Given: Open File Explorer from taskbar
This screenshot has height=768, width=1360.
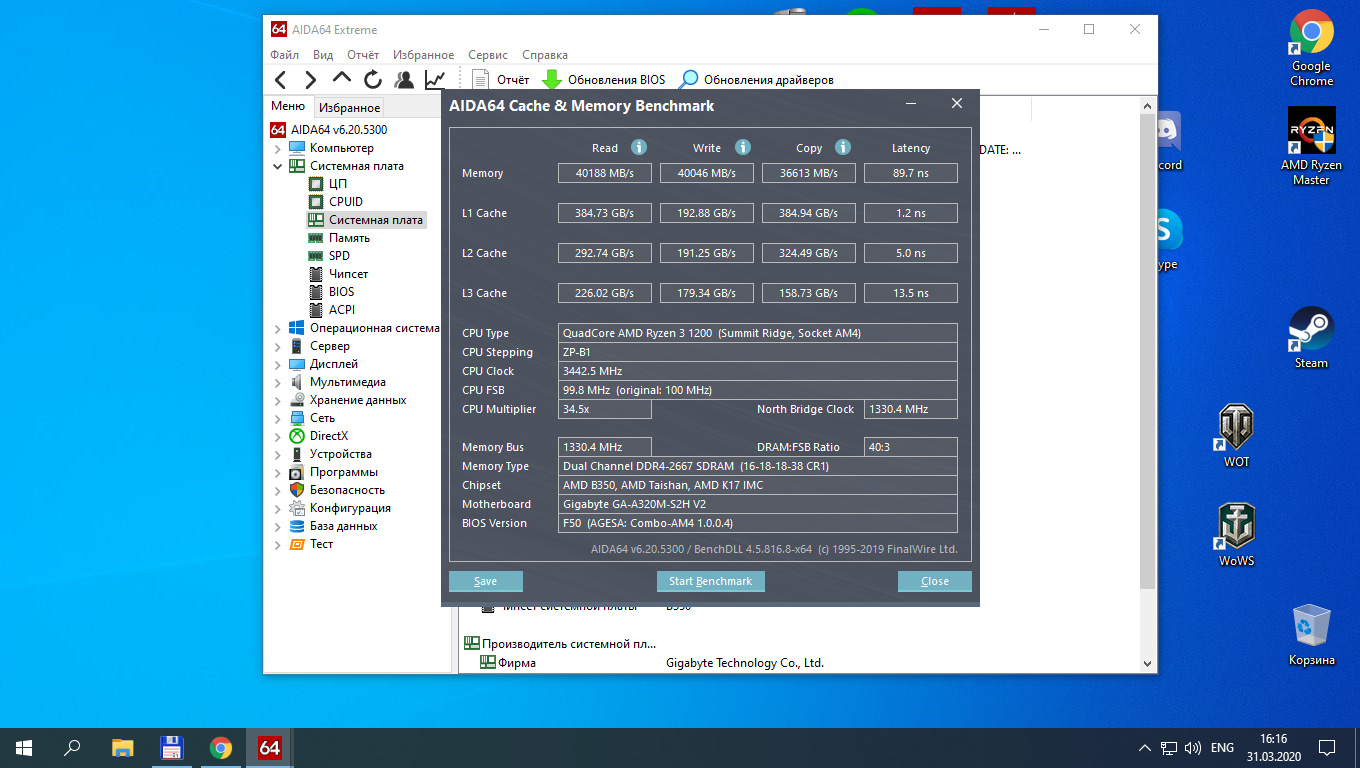Looking at the screenshot, I should point(122,748).
